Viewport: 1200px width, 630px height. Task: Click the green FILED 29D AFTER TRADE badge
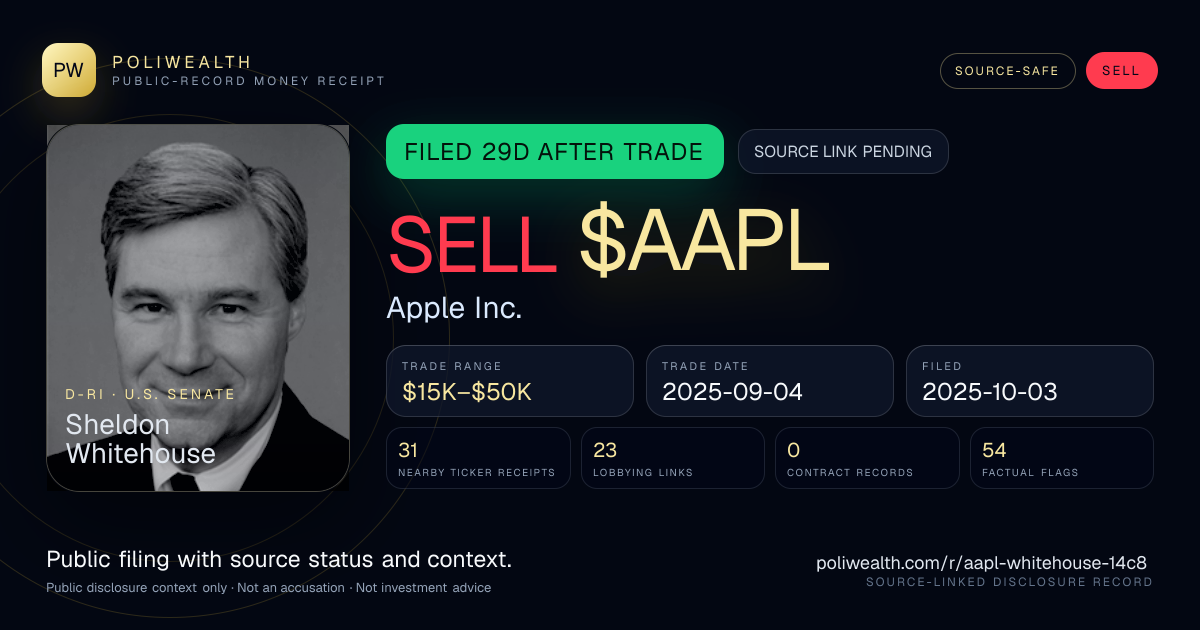(554, 152)
